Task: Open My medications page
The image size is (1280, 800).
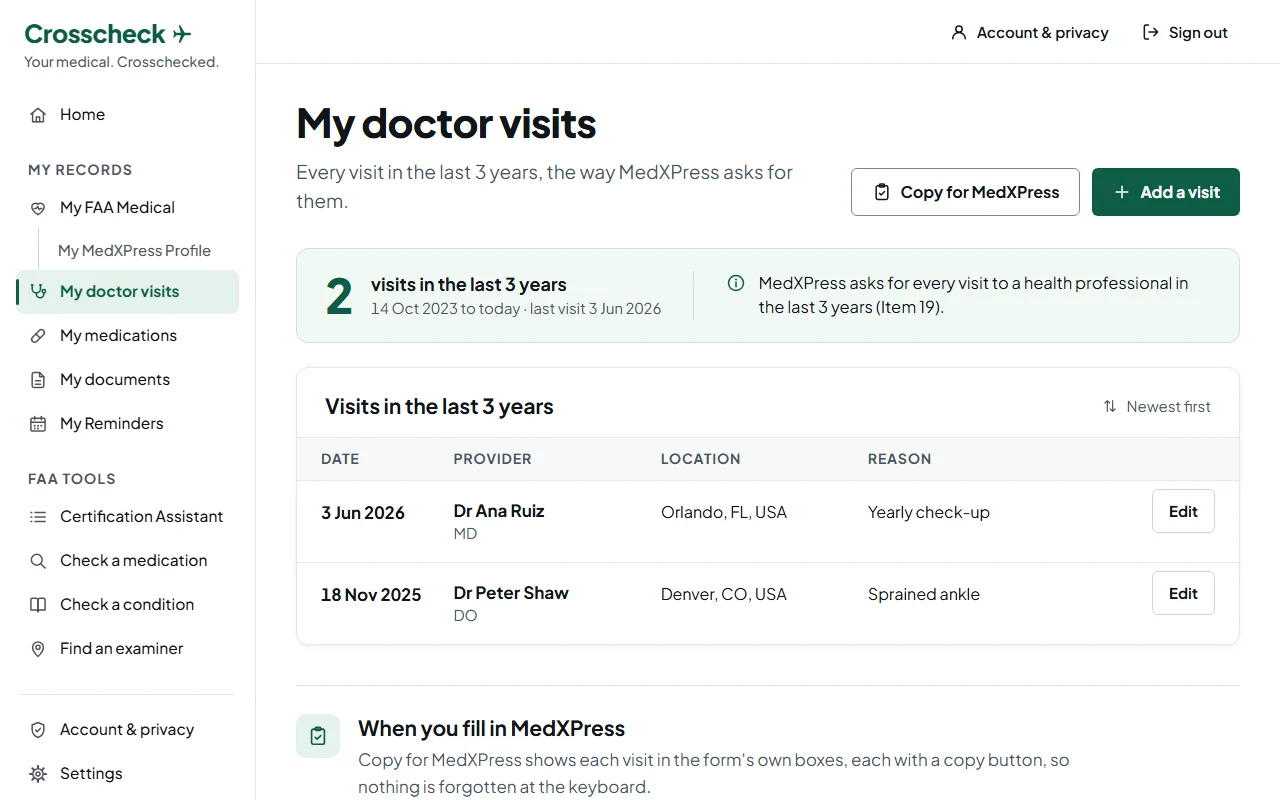Action: (x=127, y=336)
